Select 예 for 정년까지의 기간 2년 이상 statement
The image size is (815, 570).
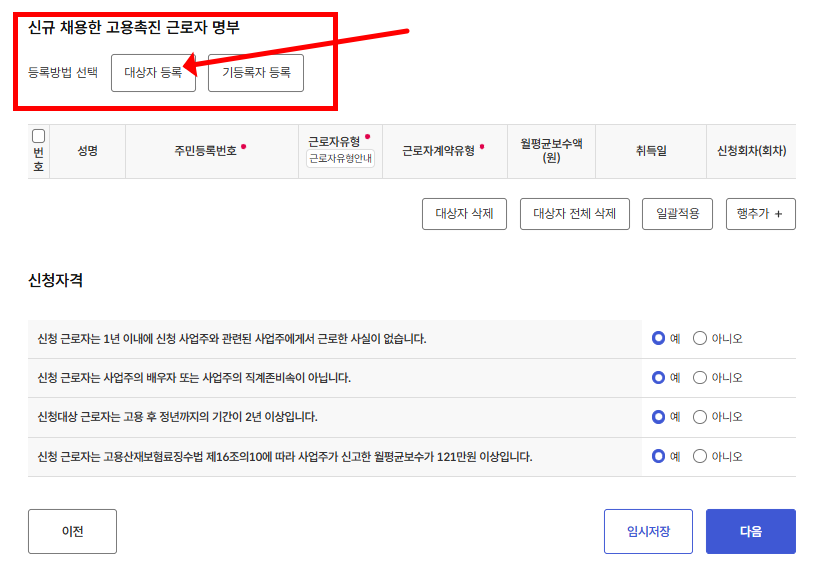click(659, 417)
